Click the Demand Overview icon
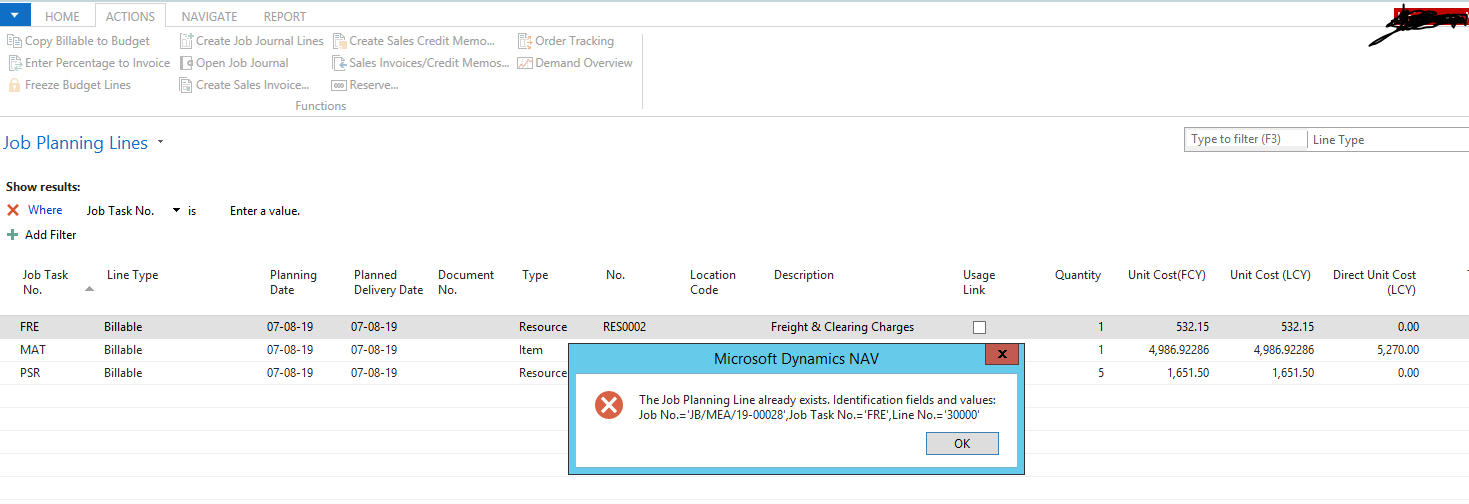This screenshot has height=504, width=1469. (525, 63)
